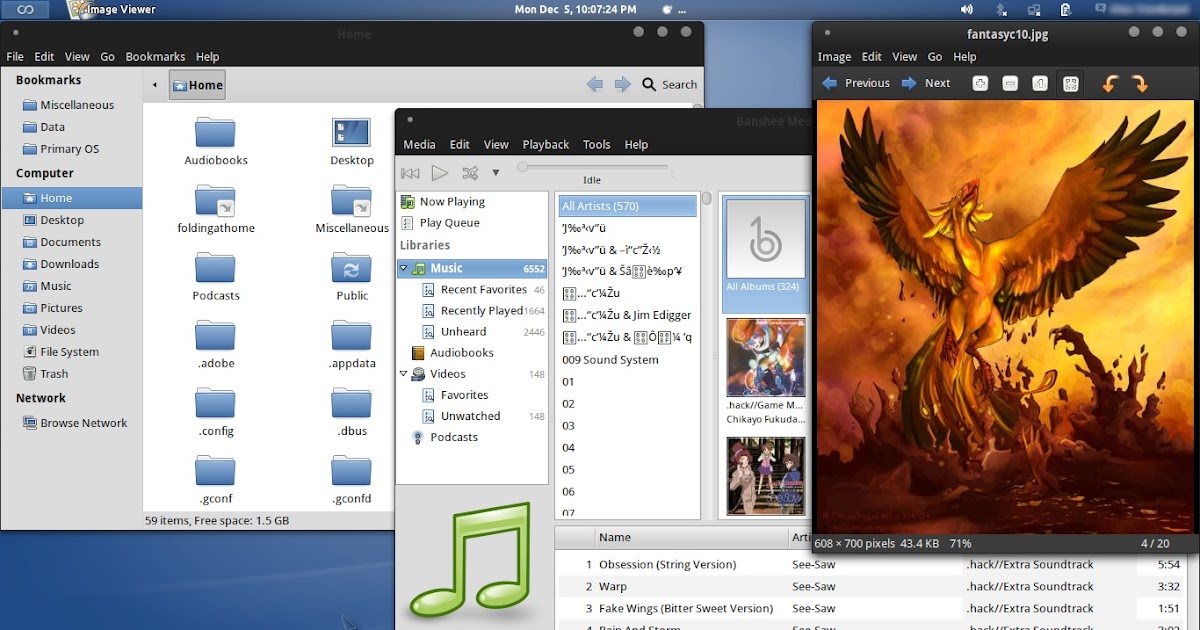Click the Podcasts icon in Banshee's library sidebar
This screenshot has height=630, width=1200.
[x=419, y=437]
